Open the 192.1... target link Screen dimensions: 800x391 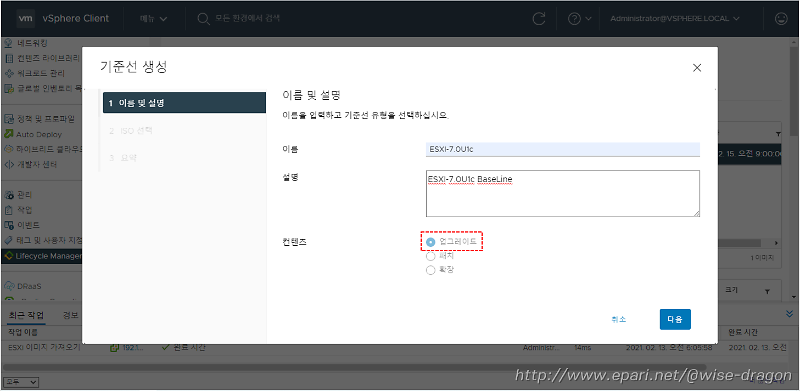tap(132, 348)
